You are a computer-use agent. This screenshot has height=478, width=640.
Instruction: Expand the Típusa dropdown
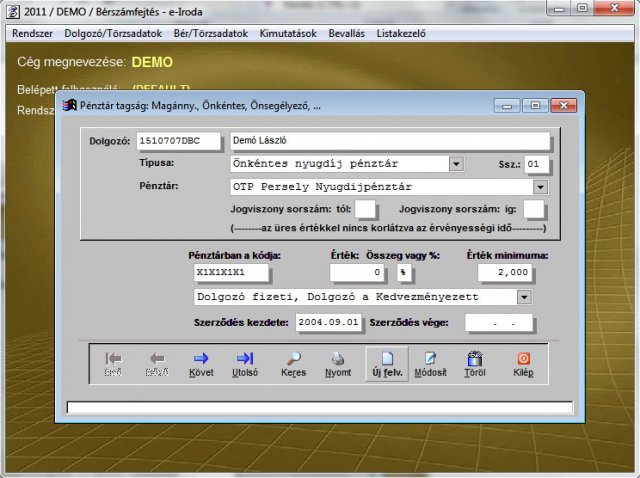click(456, 164)
